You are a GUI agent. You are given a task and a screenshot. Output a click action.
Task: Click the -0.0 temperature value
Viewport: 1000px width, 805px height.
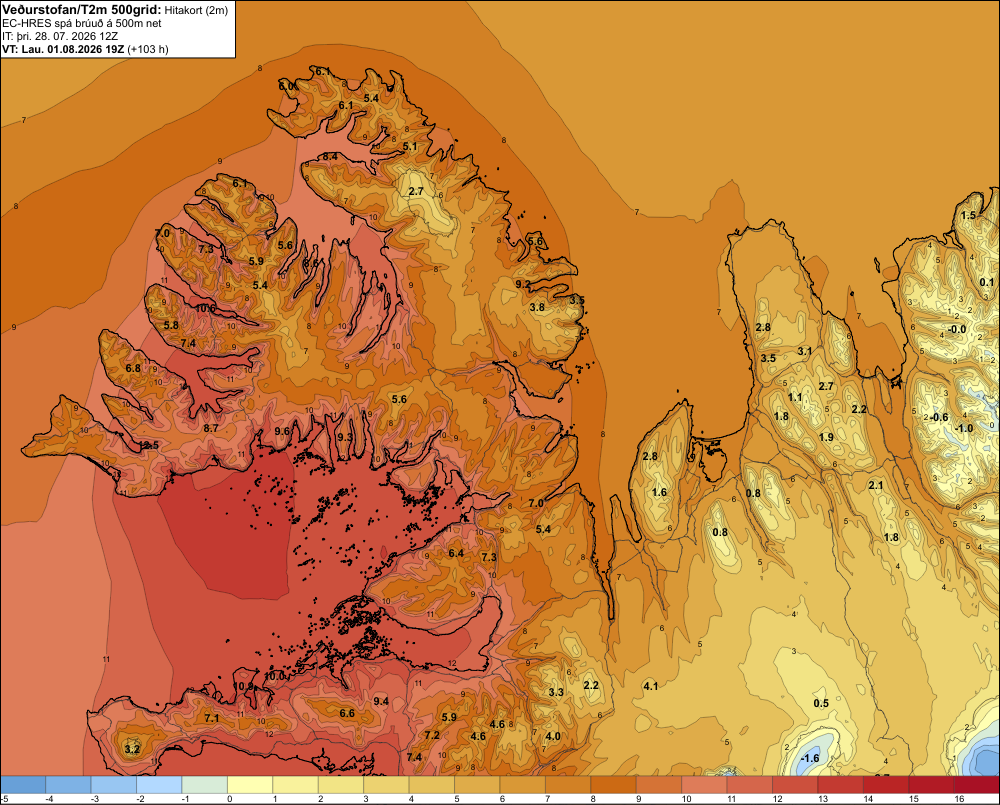pyautogui.click(x=957, y=329)
